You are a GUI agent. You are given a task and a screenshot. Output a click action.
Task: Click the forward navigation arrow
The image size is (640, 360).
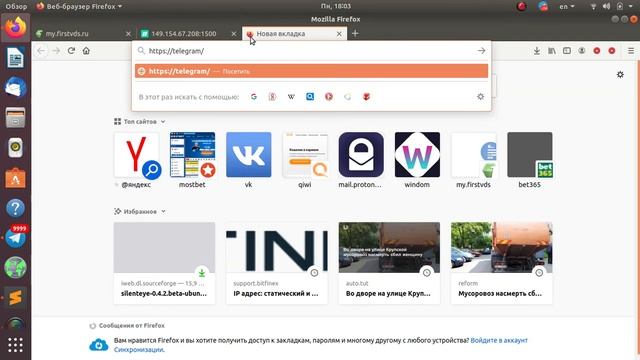pos(56,51)
